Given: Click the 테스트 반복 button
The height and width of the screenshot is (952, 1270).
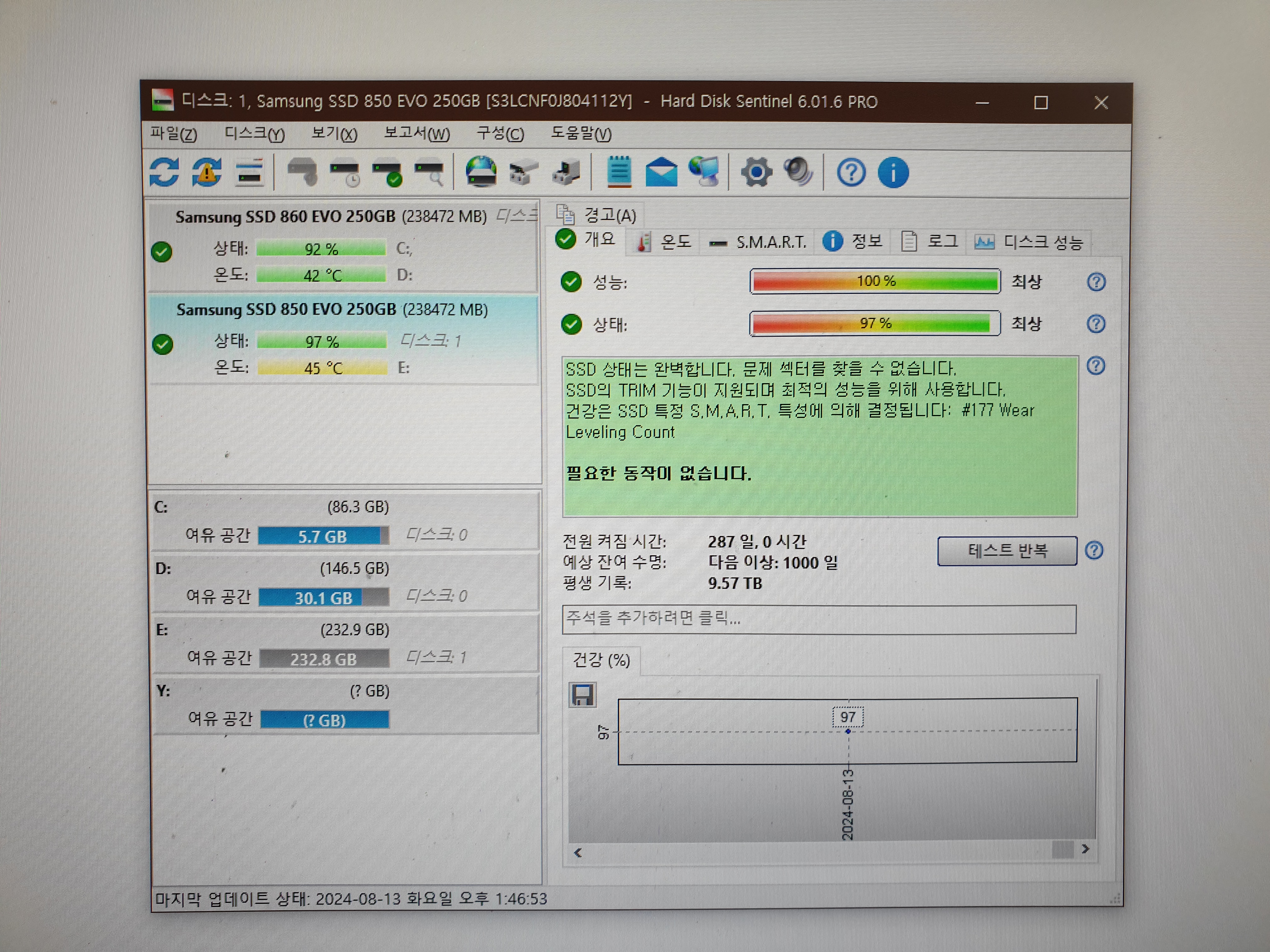Looking at the screenshot, I should [x=1007, y=551].
